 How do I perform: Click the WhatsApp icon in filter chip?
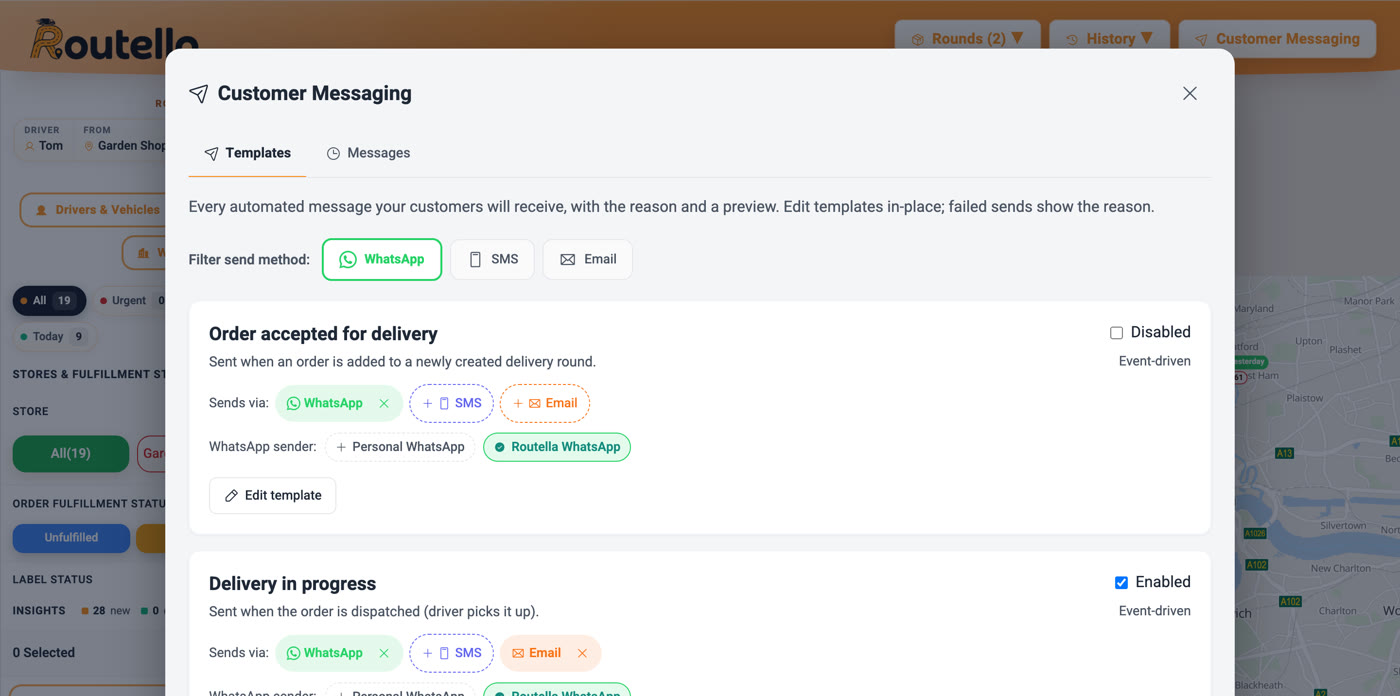click(347, 259)
